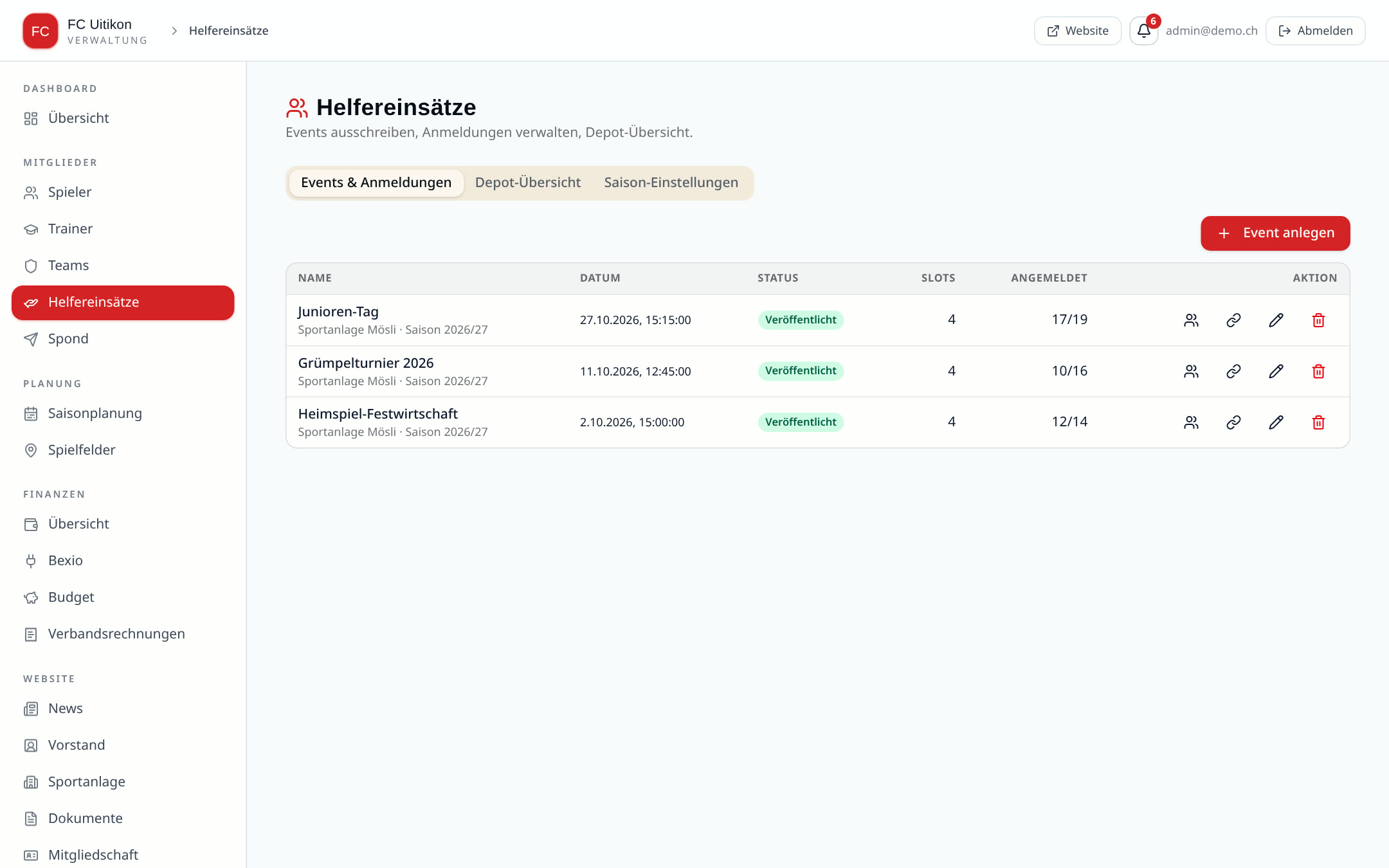This screenshot has width=1389, height=868.
Task: Open participants list for Grümpelturnier 2026
Action: tap(1191, 371)
